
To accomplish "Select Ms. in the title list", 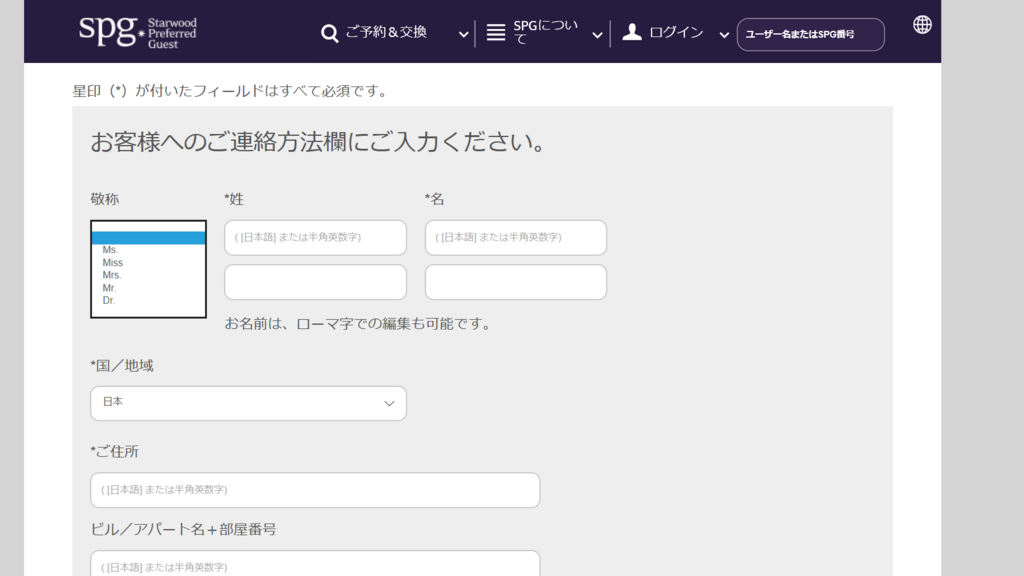I will click(148, 250).
